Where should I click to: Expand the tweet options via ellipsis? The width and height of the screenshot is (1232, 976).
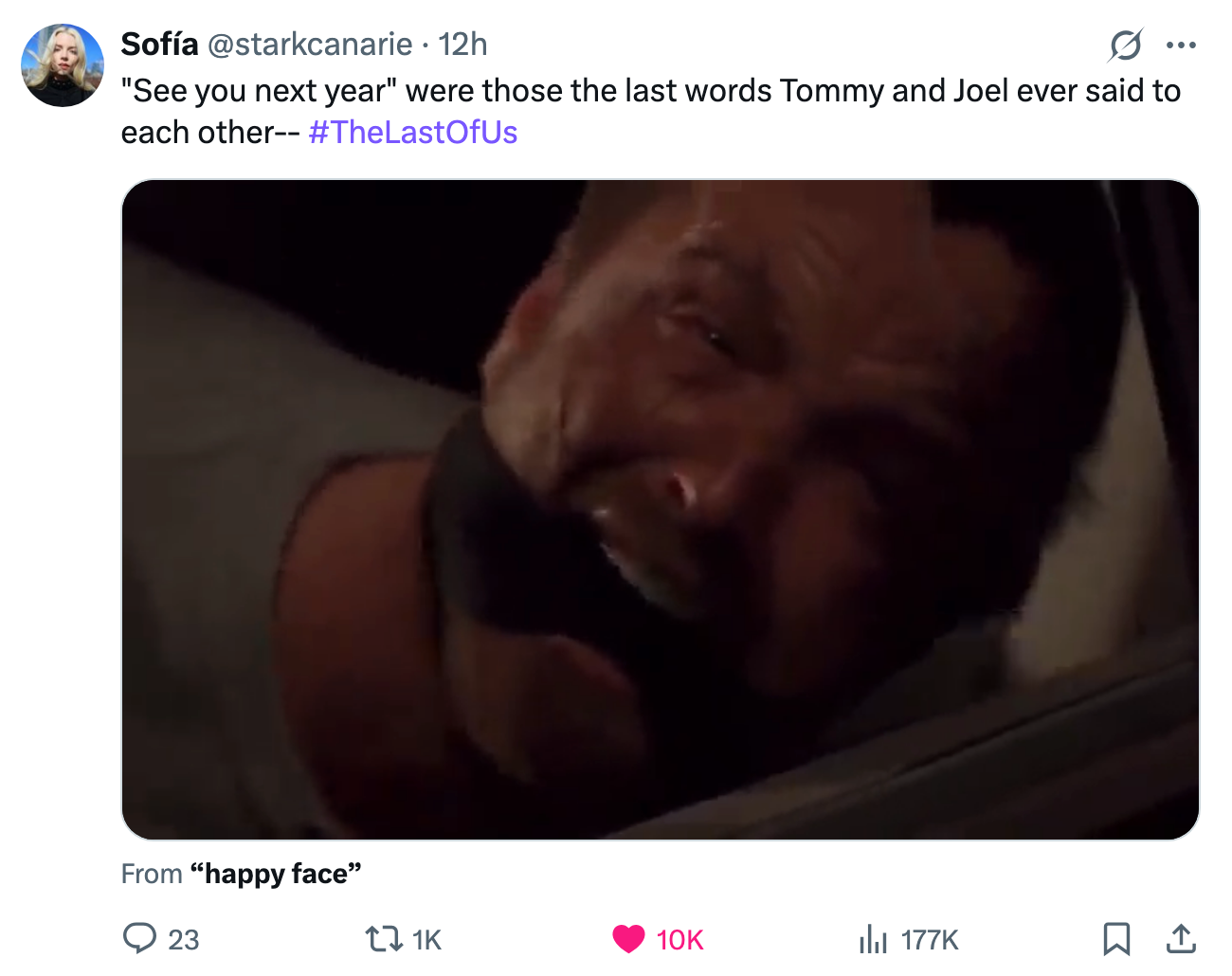1181,44
